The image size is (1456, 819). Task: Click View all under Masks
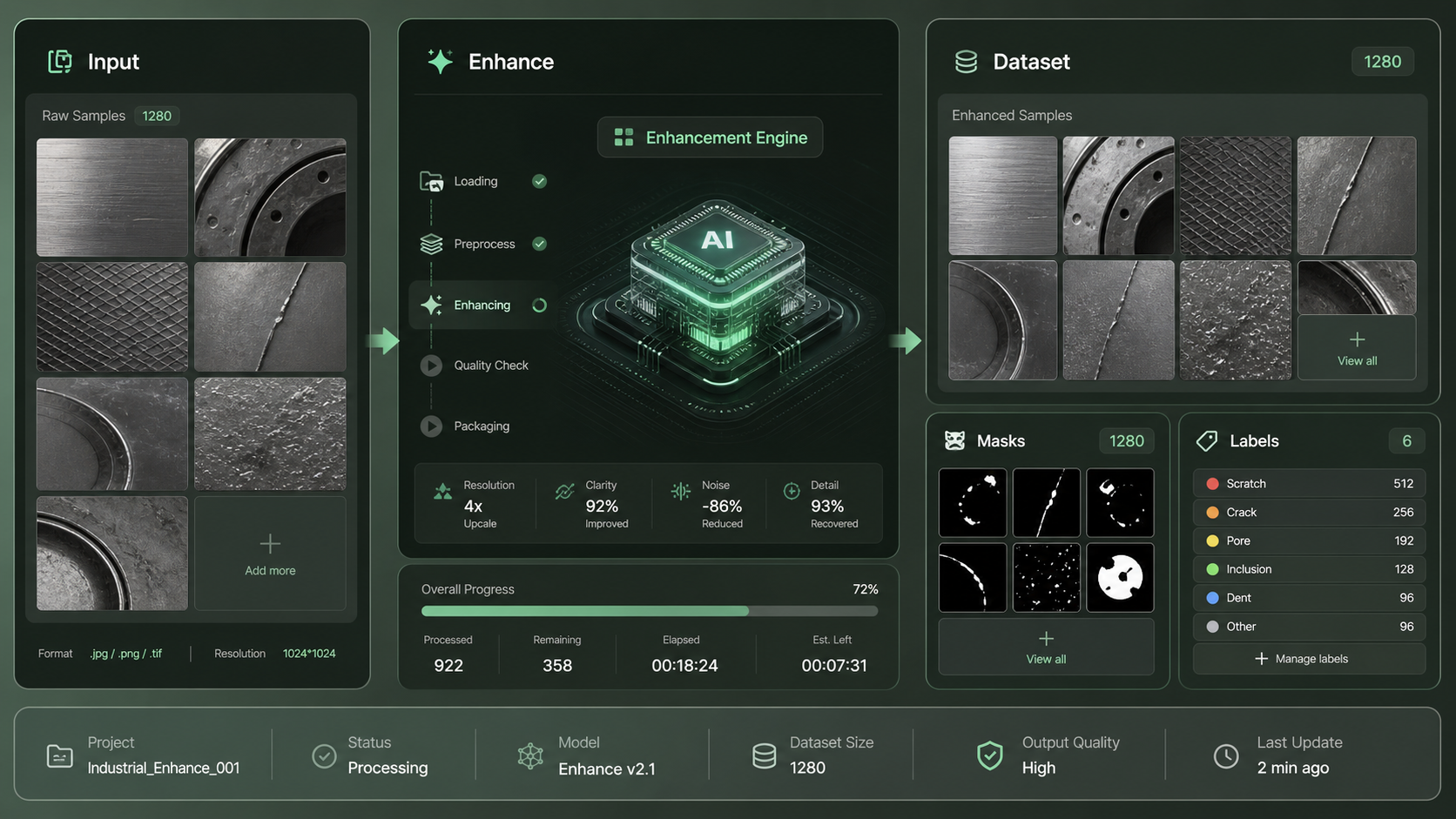[1046, 647]
